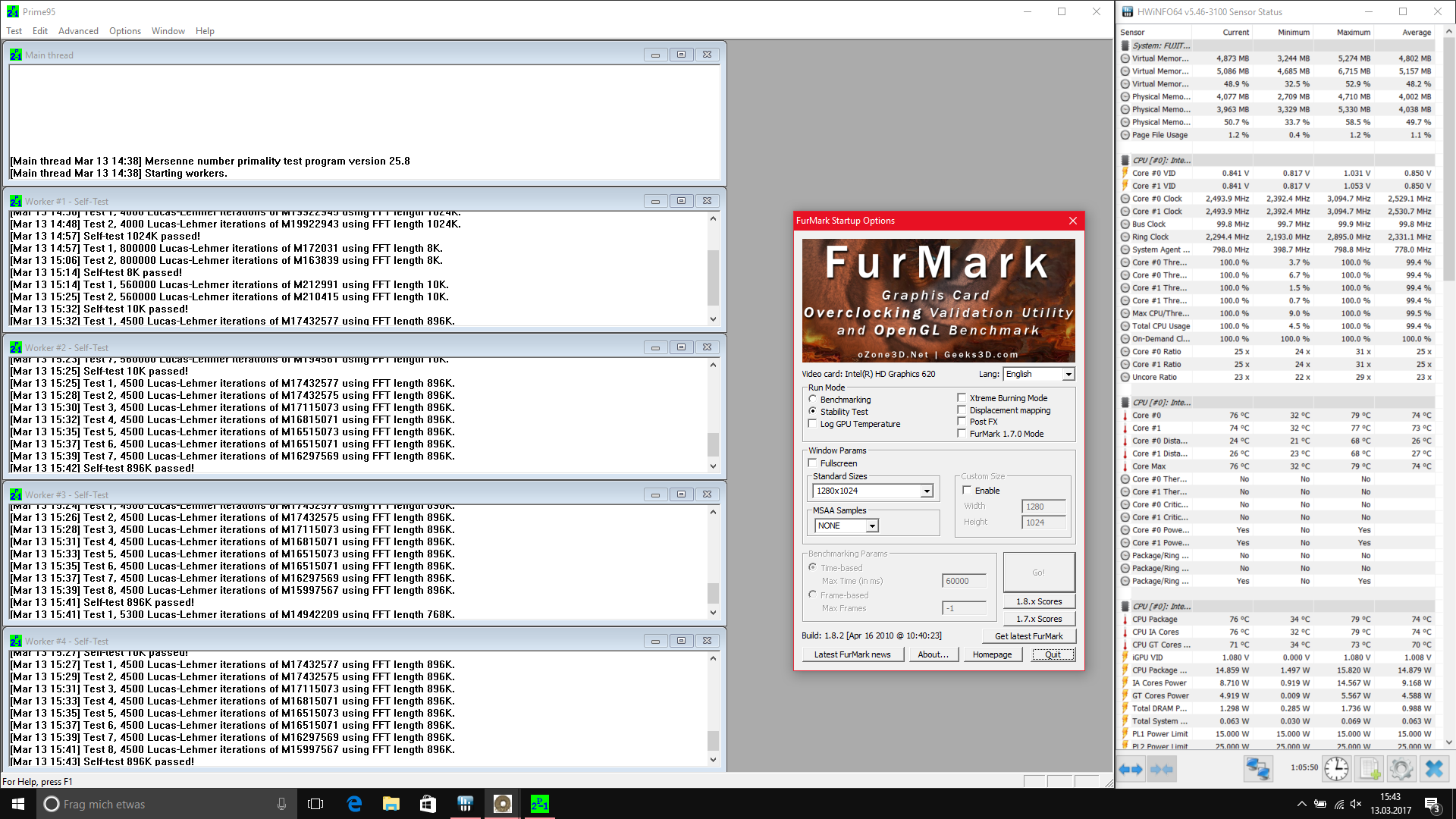Viewport: 1456px width, 819px height.
Task: Select Benchmarking run mode radio button
Action: (x=813, y=400)
